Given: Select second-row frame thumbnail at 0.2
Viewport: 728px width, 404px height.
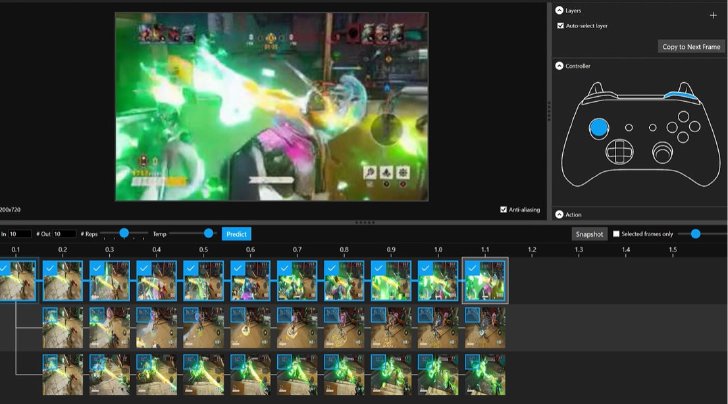Looking at the screenshot, I should click(63, 327).
